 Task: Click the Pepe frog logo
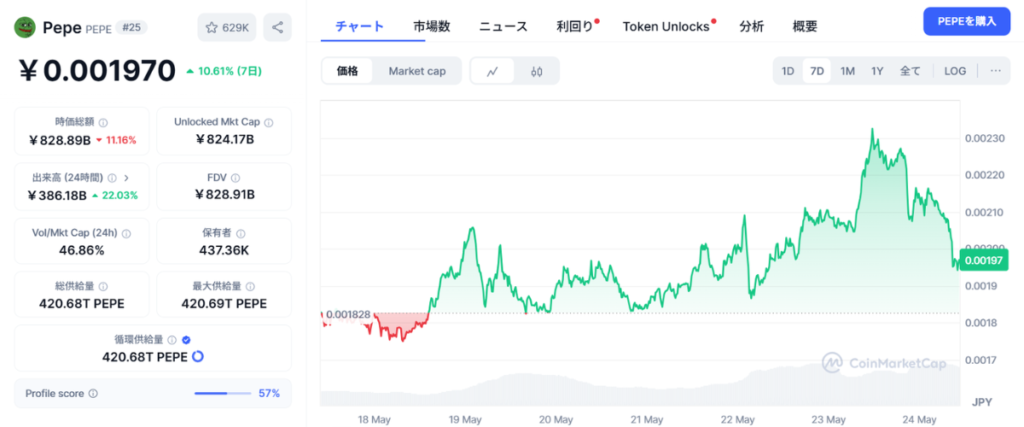25,27
